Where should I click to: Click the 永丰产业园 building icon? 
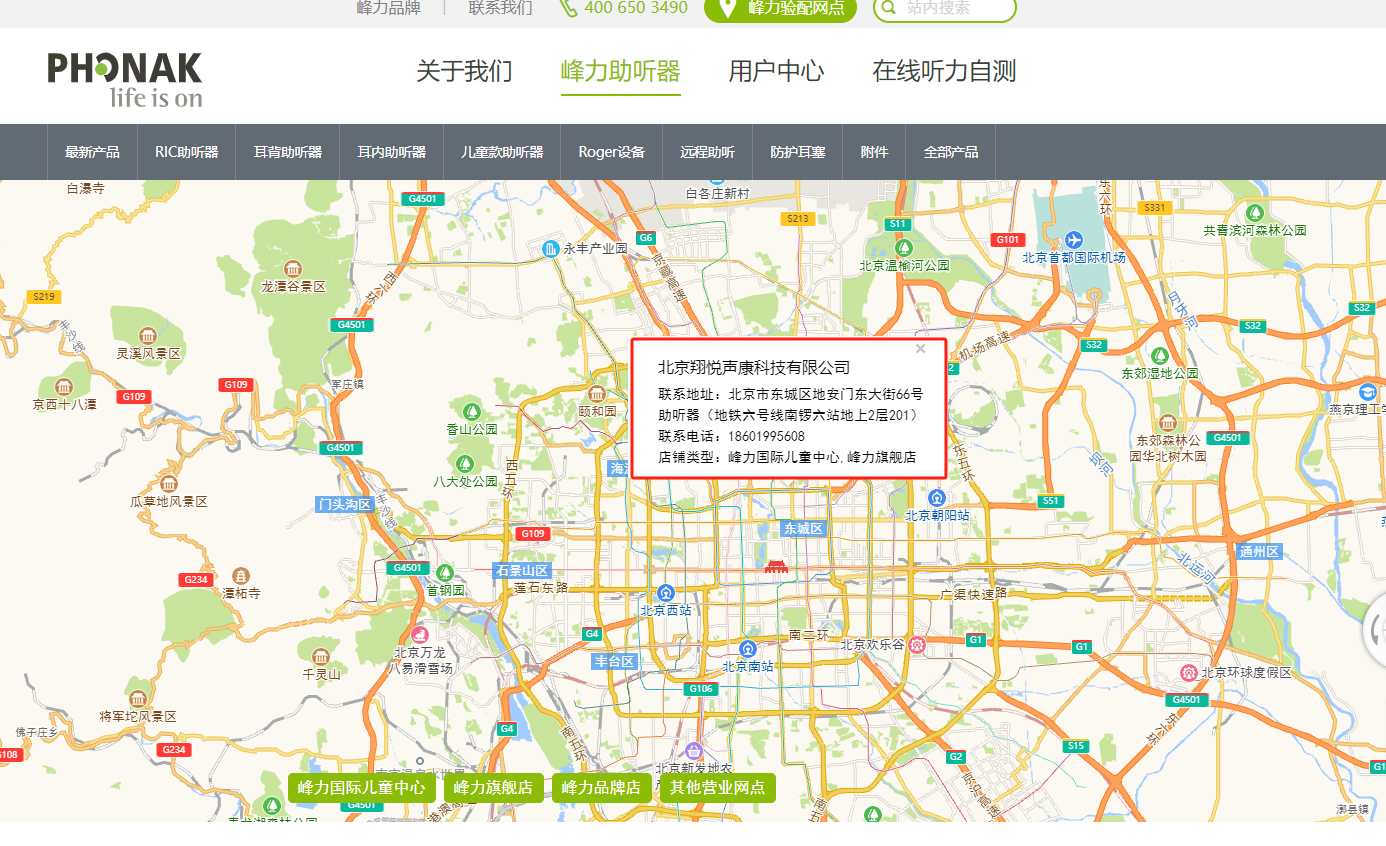pyautogui.click(x=551, y=248)
